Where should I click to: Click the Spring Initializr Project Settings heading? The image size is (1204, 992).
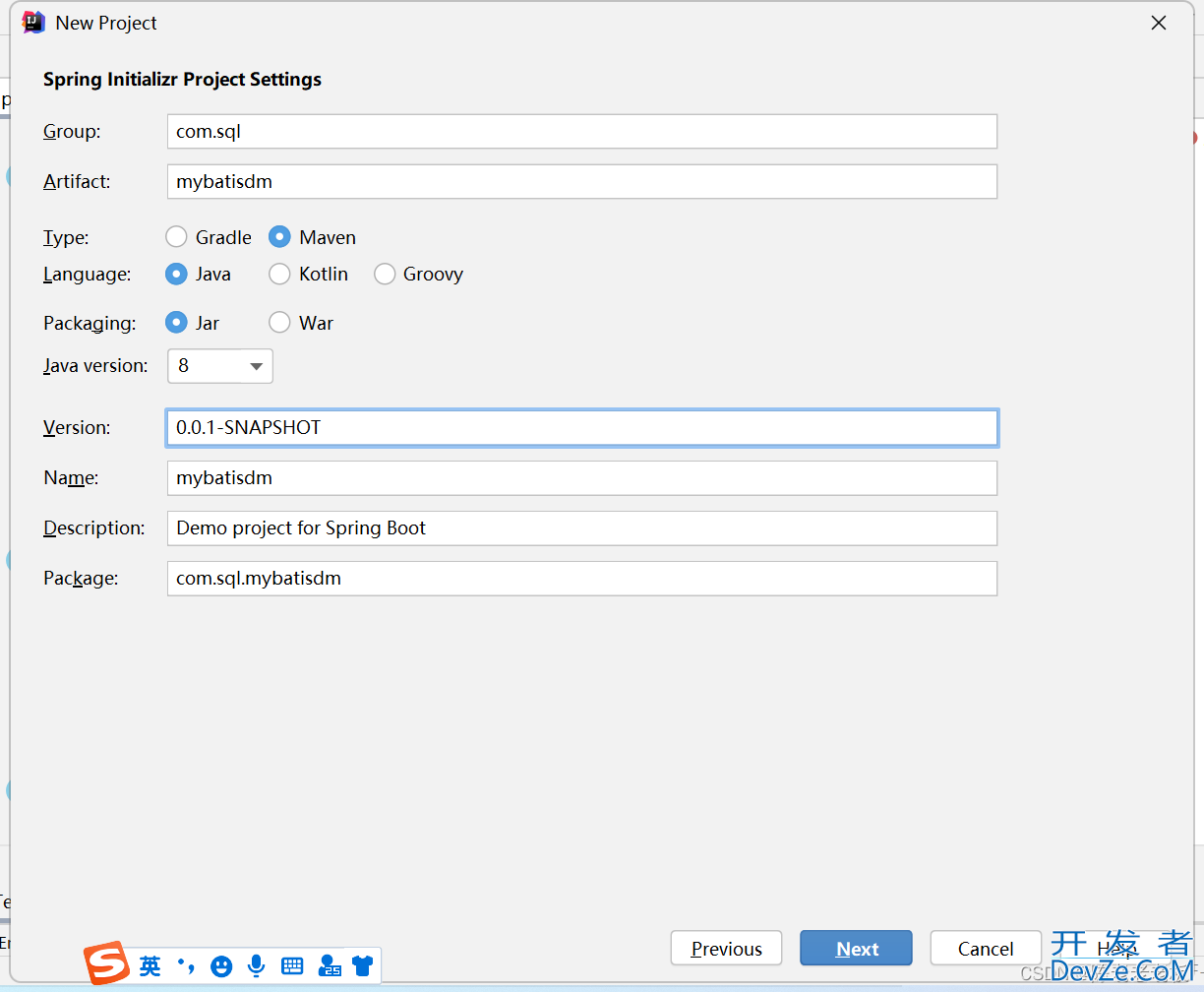(182, 80)
